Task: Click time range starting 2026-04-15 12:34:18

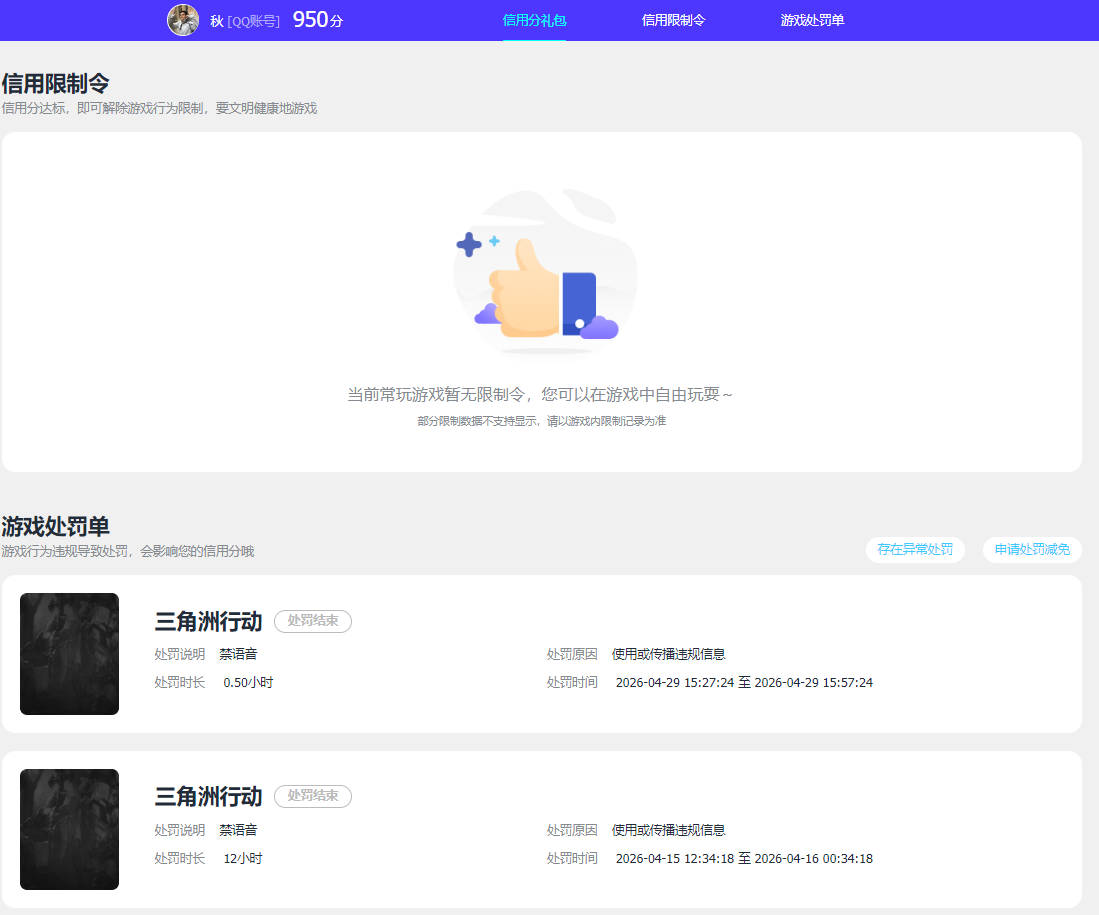Action: 744,858
